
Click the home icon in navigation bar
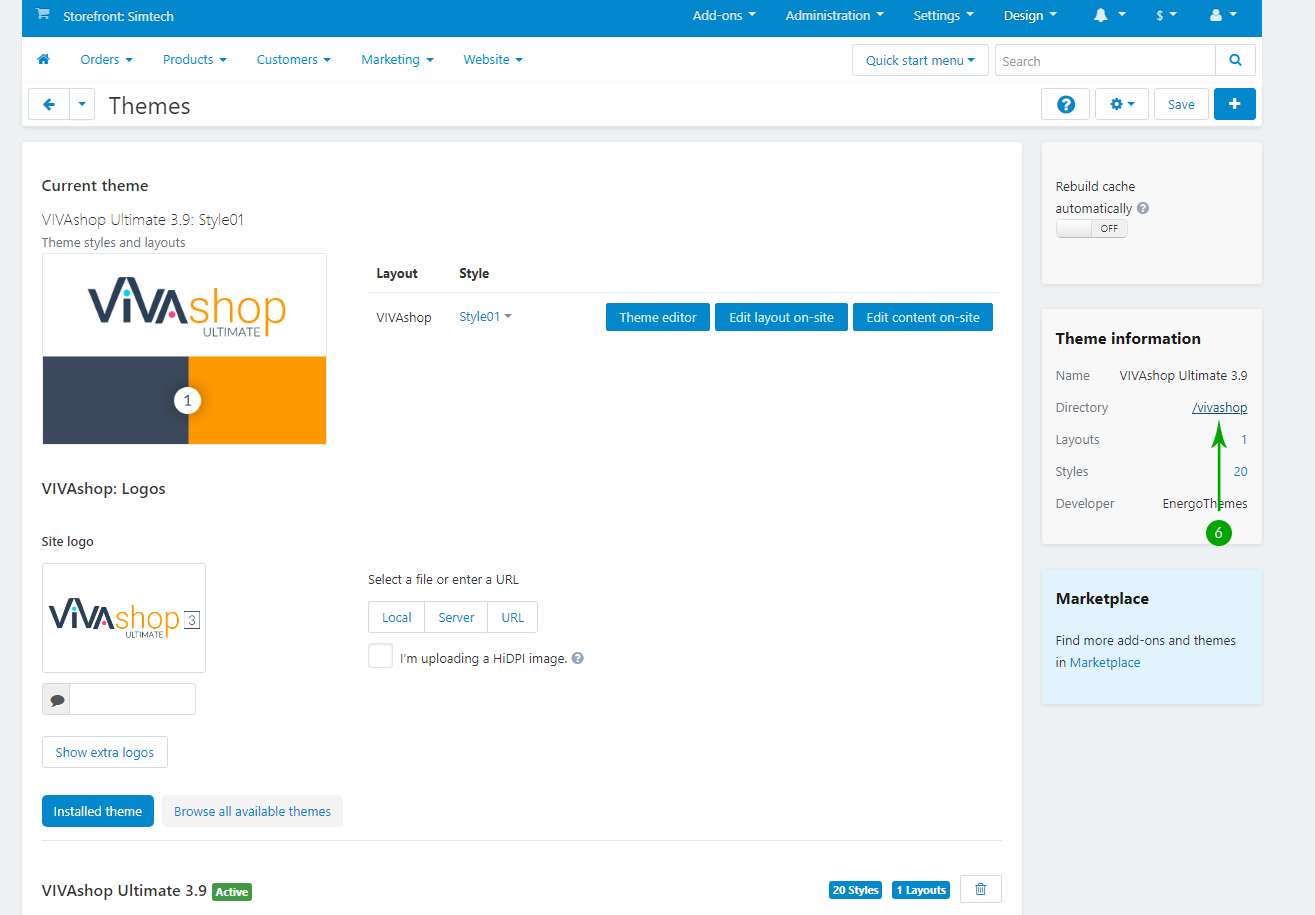click(x=43, y=60)
